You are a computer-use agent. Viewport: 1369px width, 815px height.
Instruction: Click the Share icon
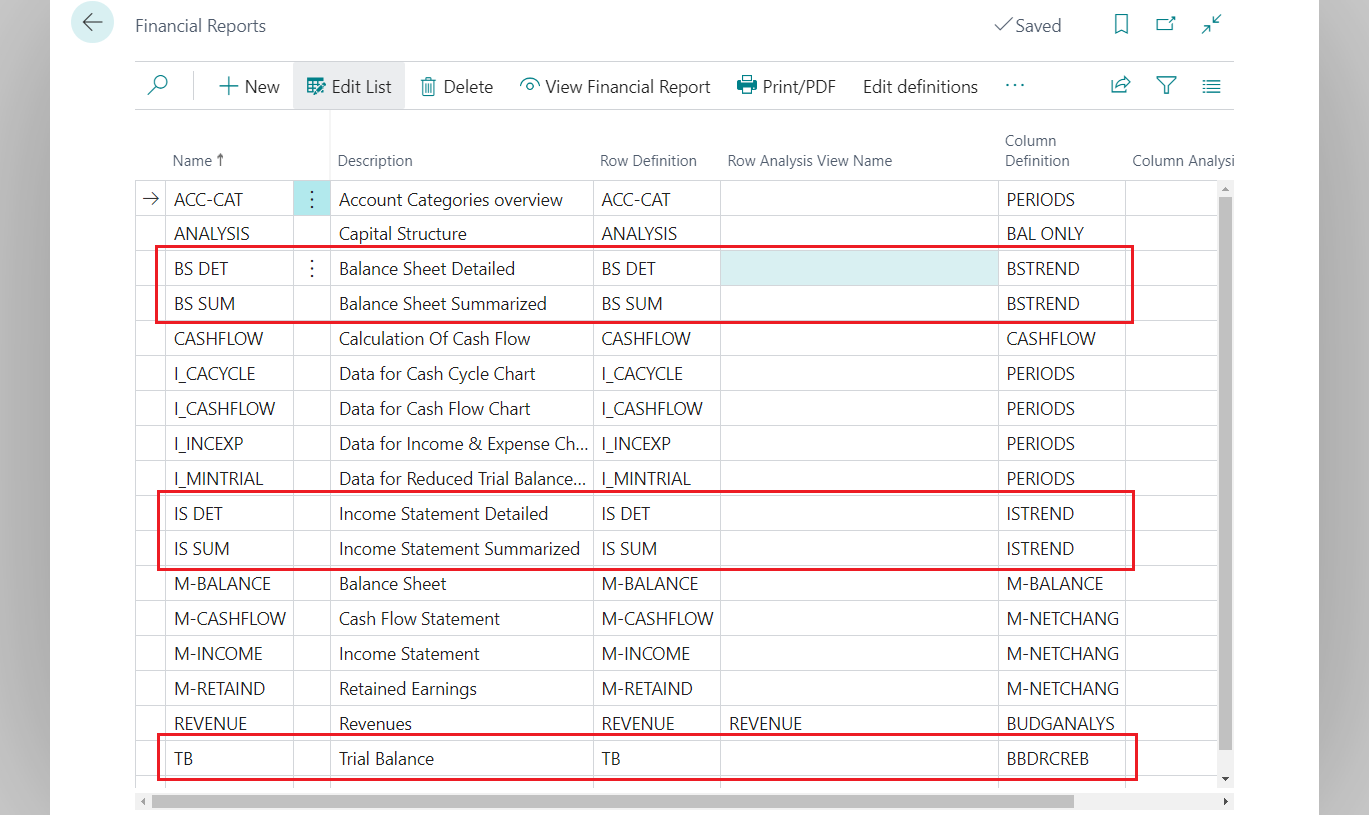coord(1120,85)
